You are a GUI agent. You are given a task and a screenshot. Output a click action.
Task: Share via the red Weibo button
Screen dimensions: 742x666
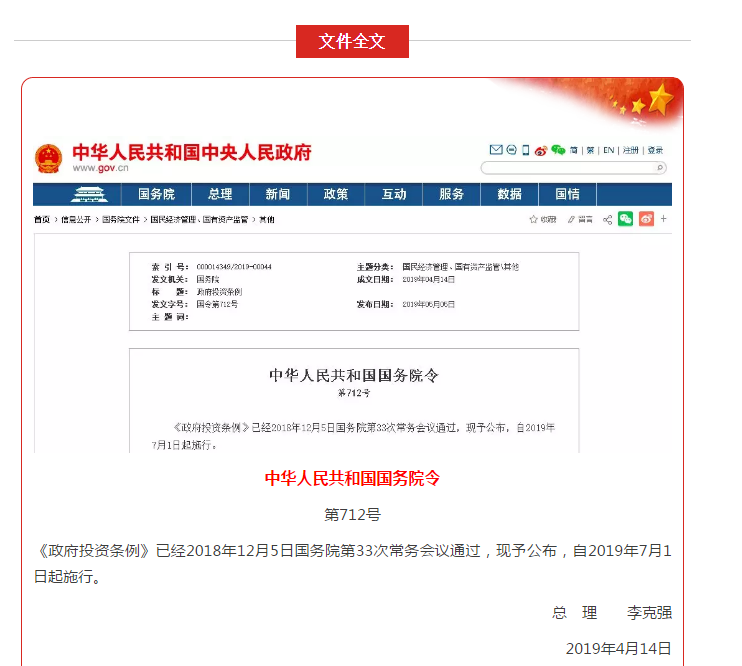[x=646, y=219]
